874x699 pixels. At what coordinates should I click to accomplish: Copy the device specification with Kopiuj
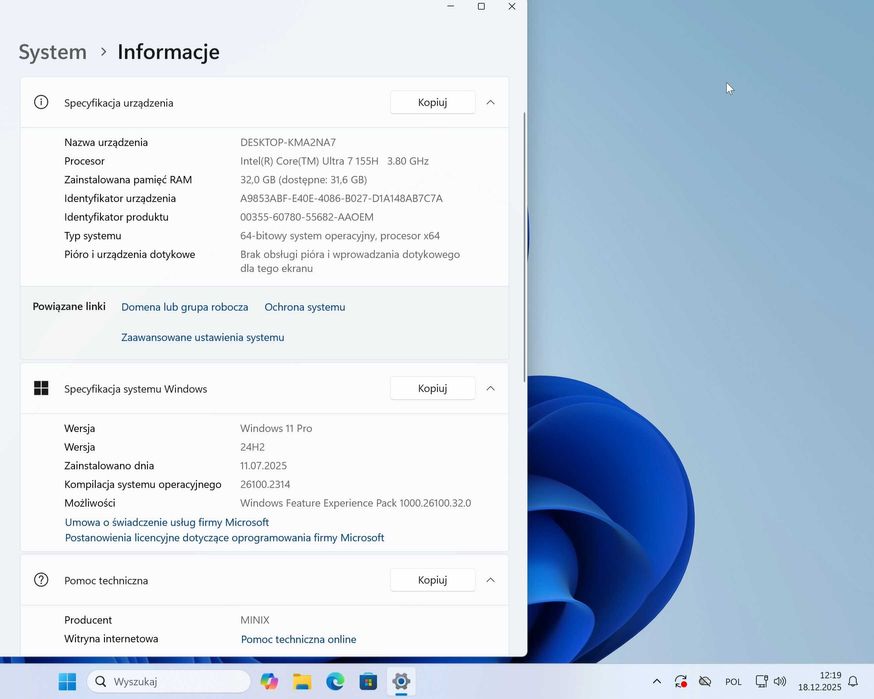(433, 102)
